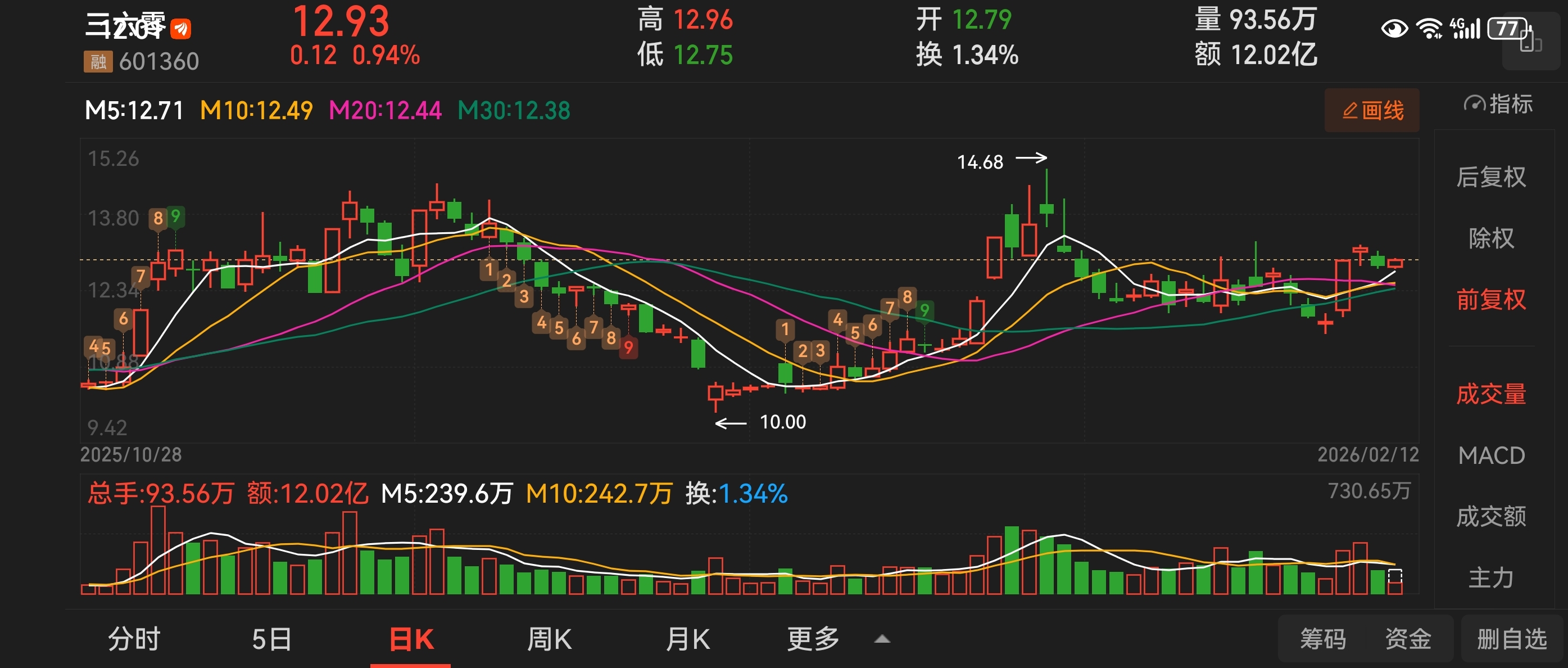Select 后复权 price adjustment mode
1568x668 pixels.
[1490, 177]
